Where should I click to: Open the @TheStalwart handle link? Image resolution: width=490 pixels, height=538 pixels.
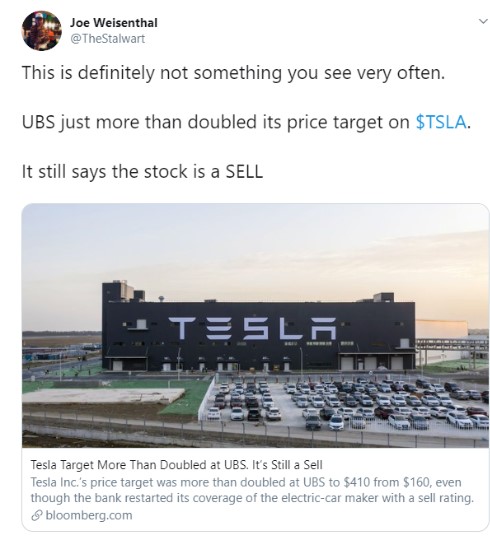107,38
